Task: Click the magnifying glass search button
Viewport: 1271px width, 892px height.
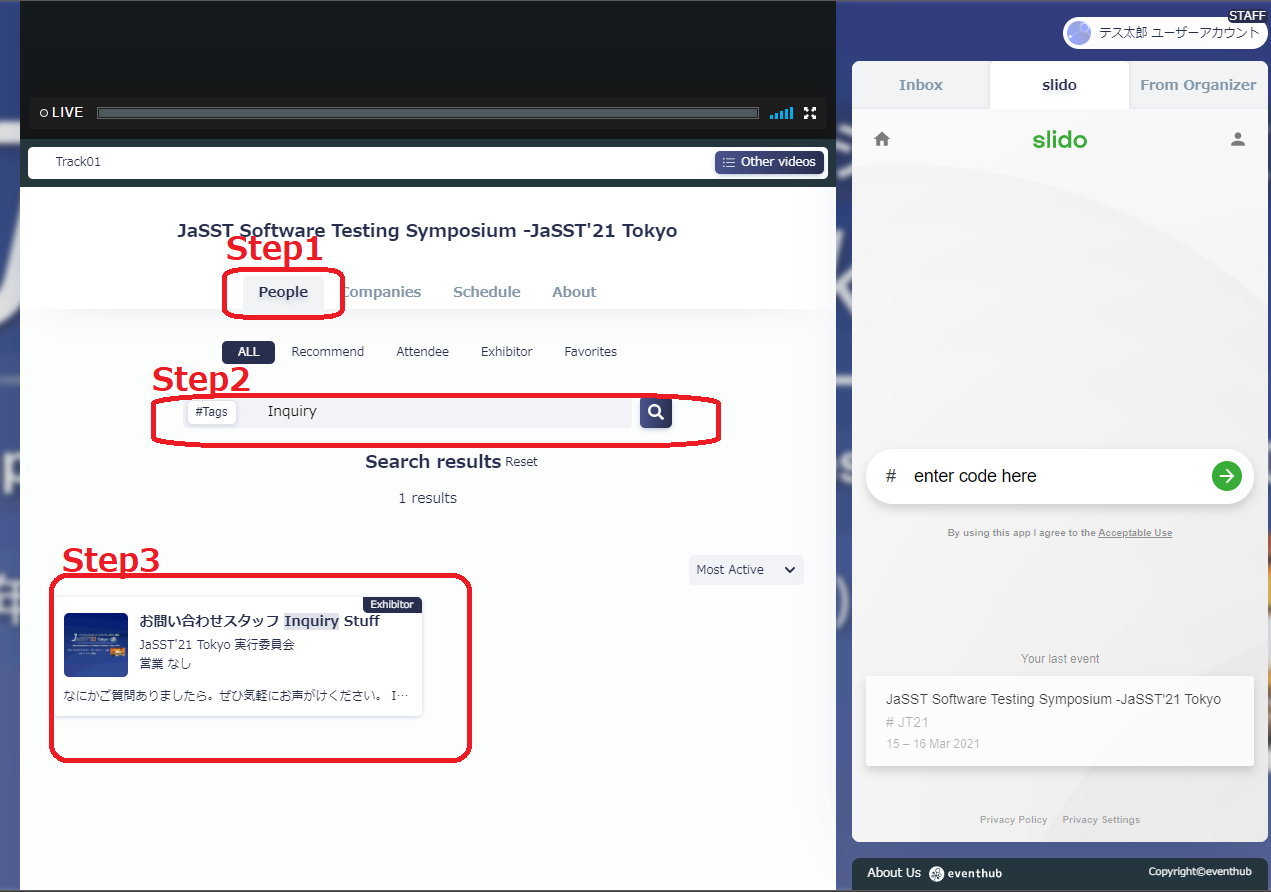Action: click(x=656, y=412)
